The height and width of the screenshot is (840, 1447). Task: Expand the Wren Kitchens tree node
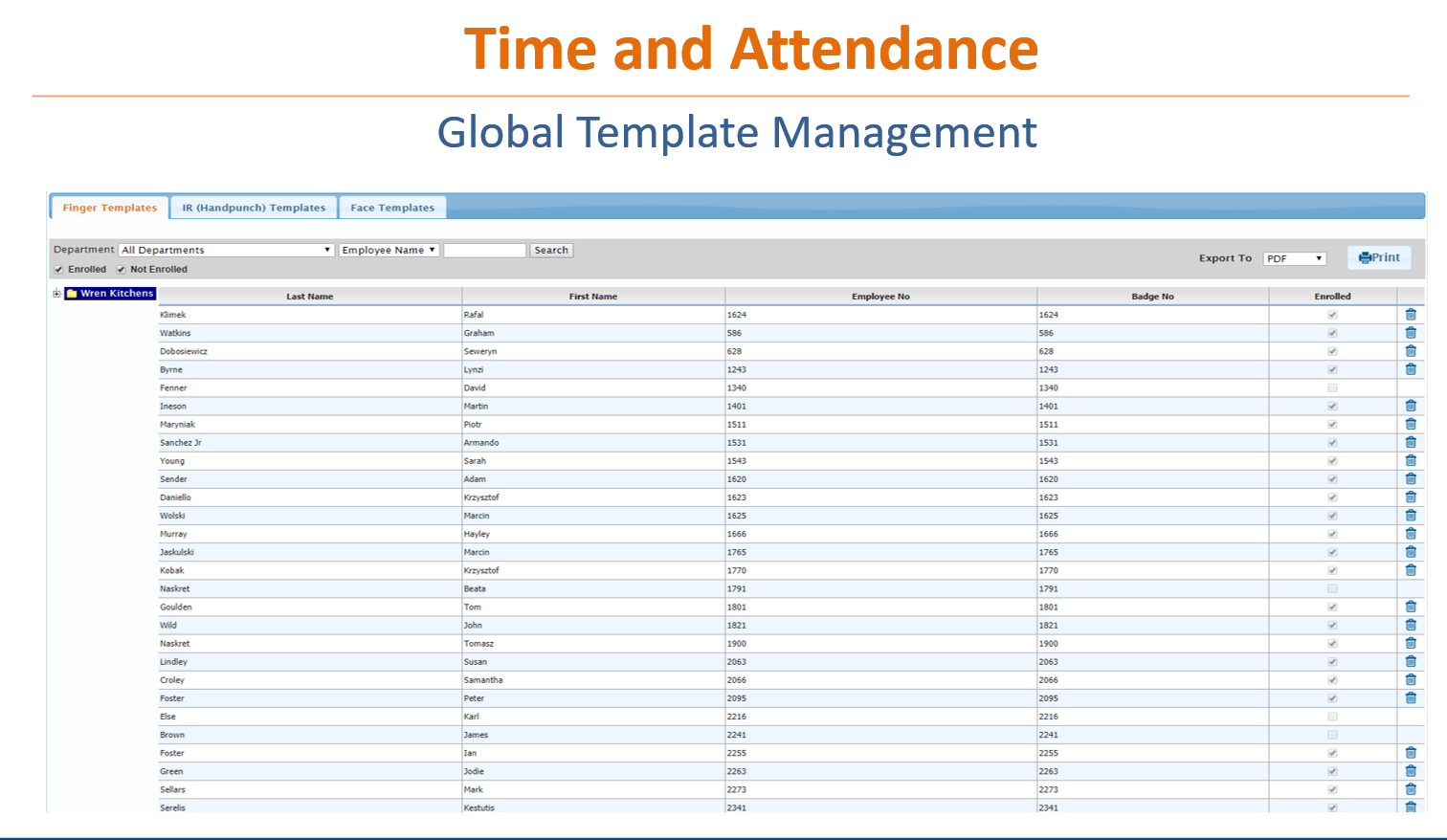point(56,294)
